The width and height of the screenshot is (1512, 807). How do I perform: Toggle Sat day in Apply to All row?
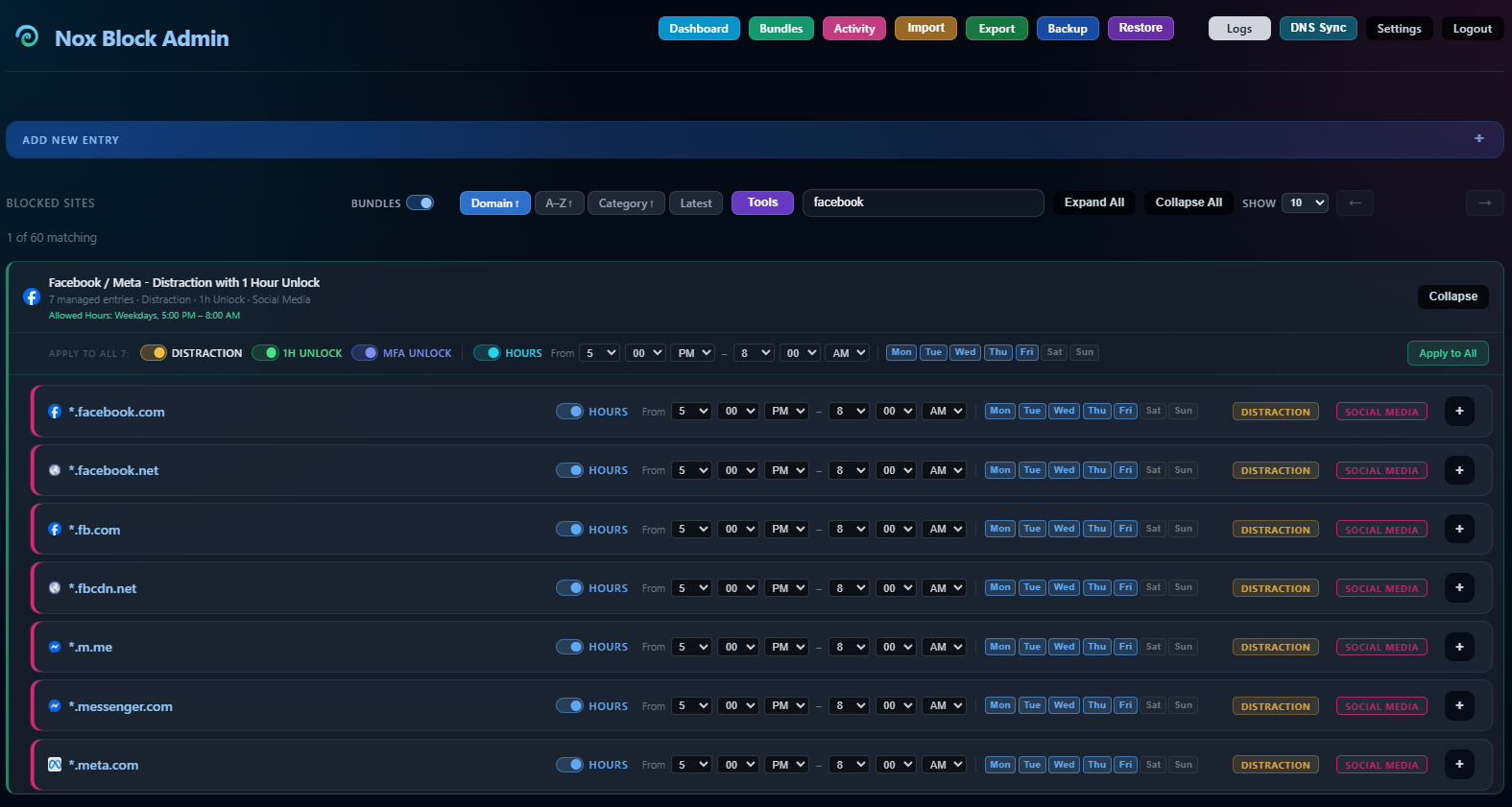tap(1055, 352)
